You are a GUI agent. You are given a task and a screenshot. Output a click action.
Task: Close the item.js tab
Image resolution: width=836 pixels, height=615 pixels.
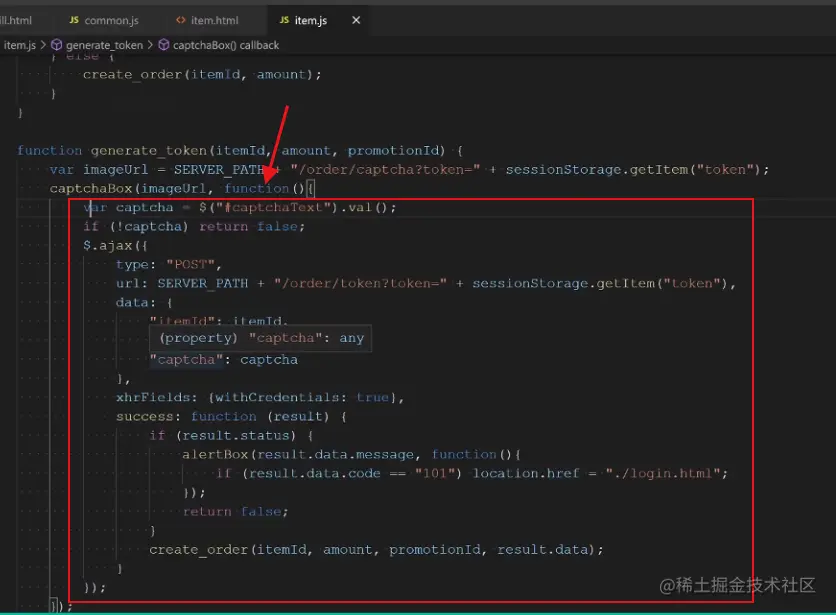356,20
